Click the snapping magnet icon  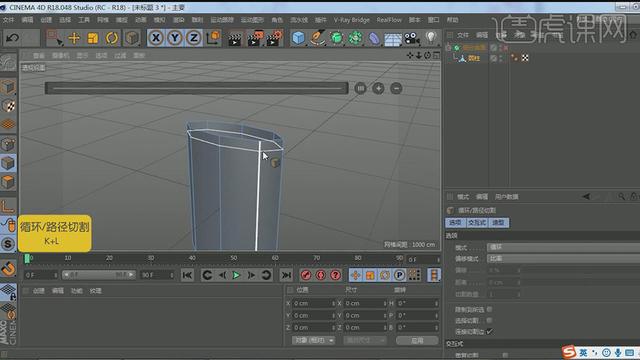tap(9, 269)
